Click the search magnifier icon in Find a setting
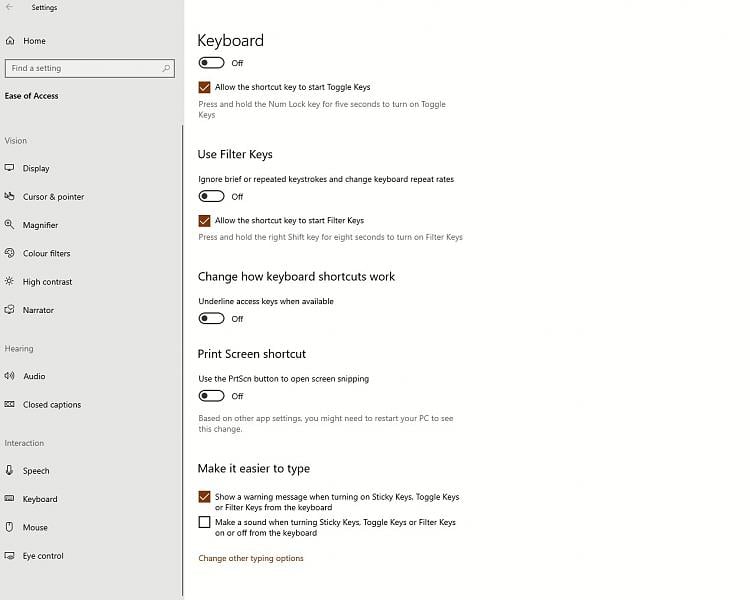The image size is (750, 600). (x=166, y=68)
